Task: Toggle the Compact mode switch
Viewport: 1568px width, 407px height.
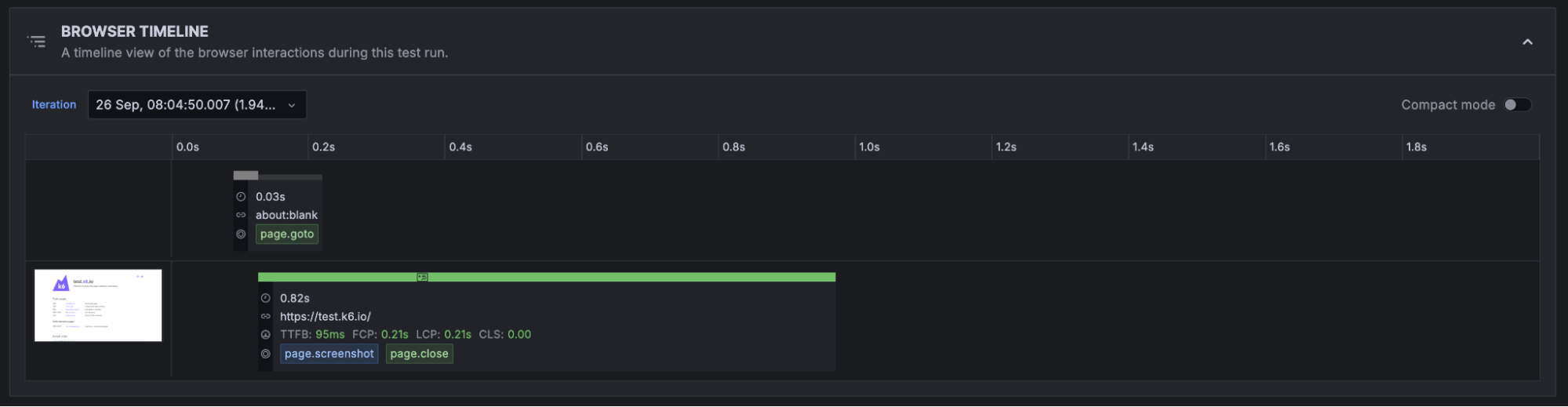Action: (1517, 105)
